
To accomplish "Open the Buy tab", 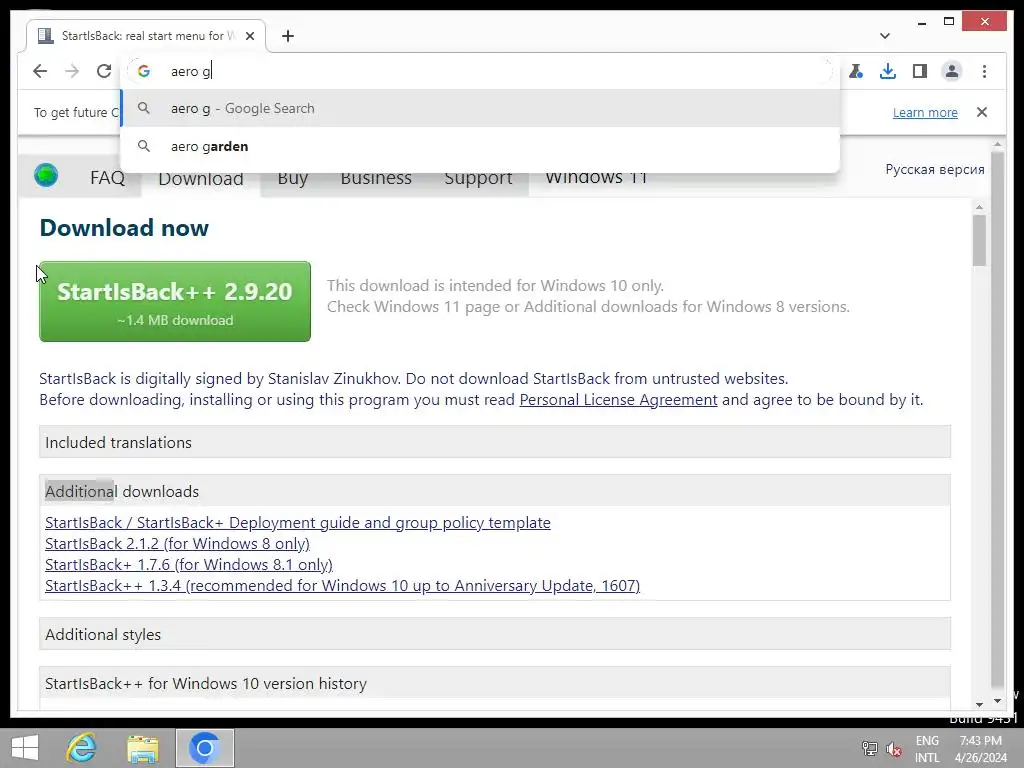I will 293,179.
